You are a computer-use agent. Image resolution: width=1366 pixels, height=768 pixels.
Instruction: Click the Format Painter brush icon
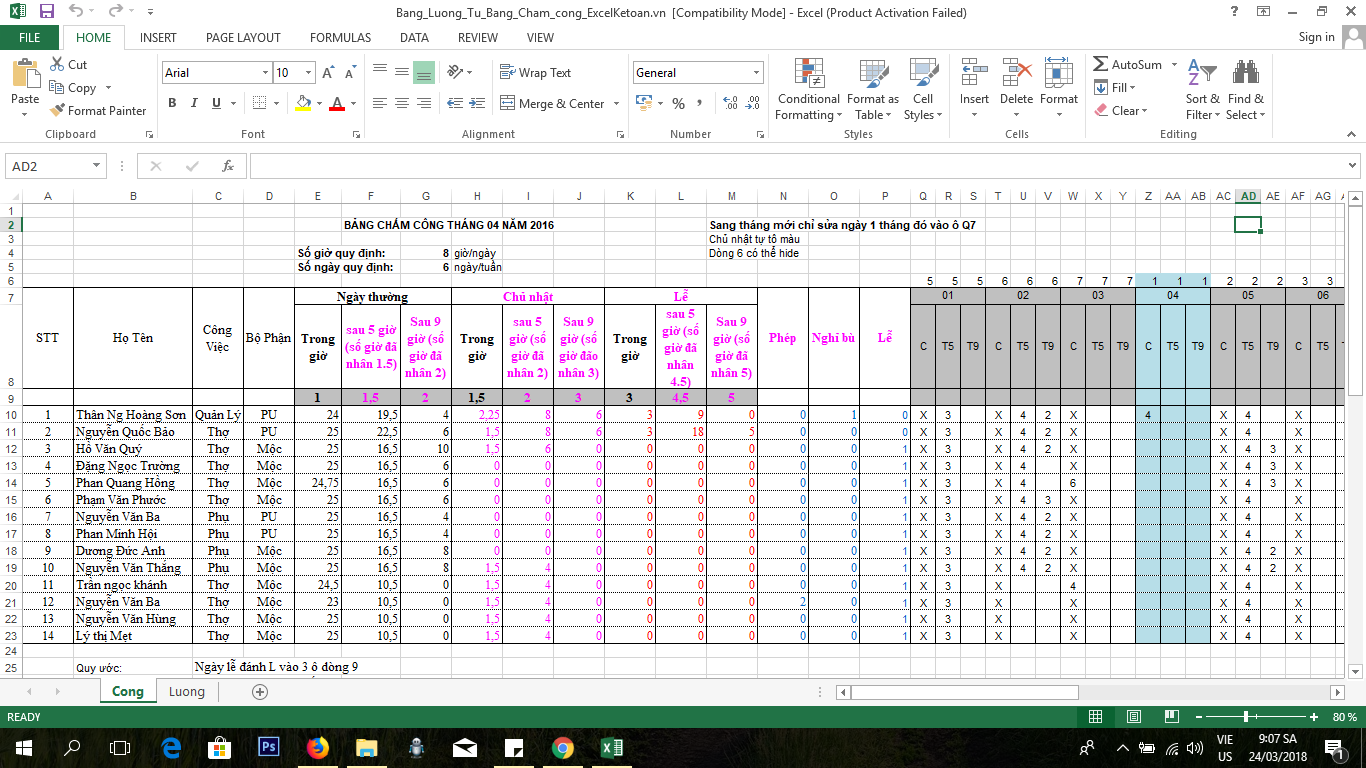[x=57, y=111]
